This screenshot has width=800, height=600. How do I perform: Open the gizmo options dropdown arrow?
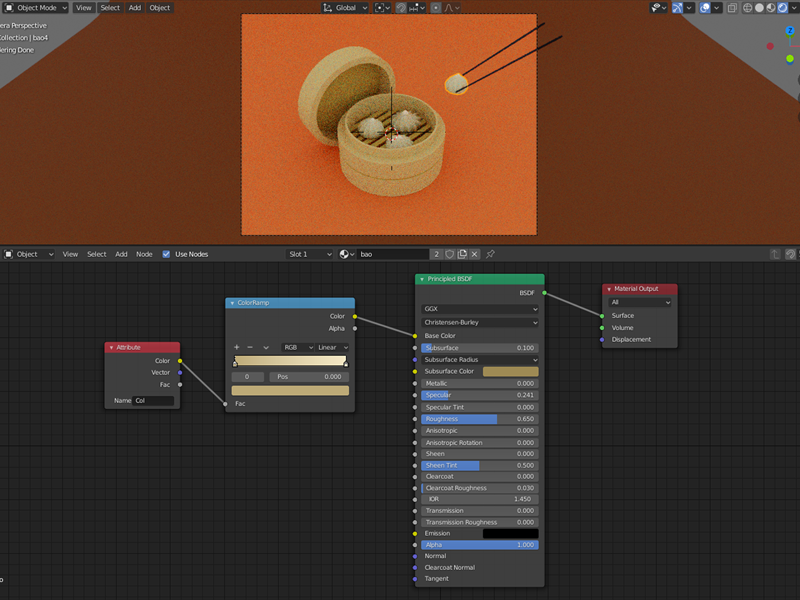pos(689,8)
